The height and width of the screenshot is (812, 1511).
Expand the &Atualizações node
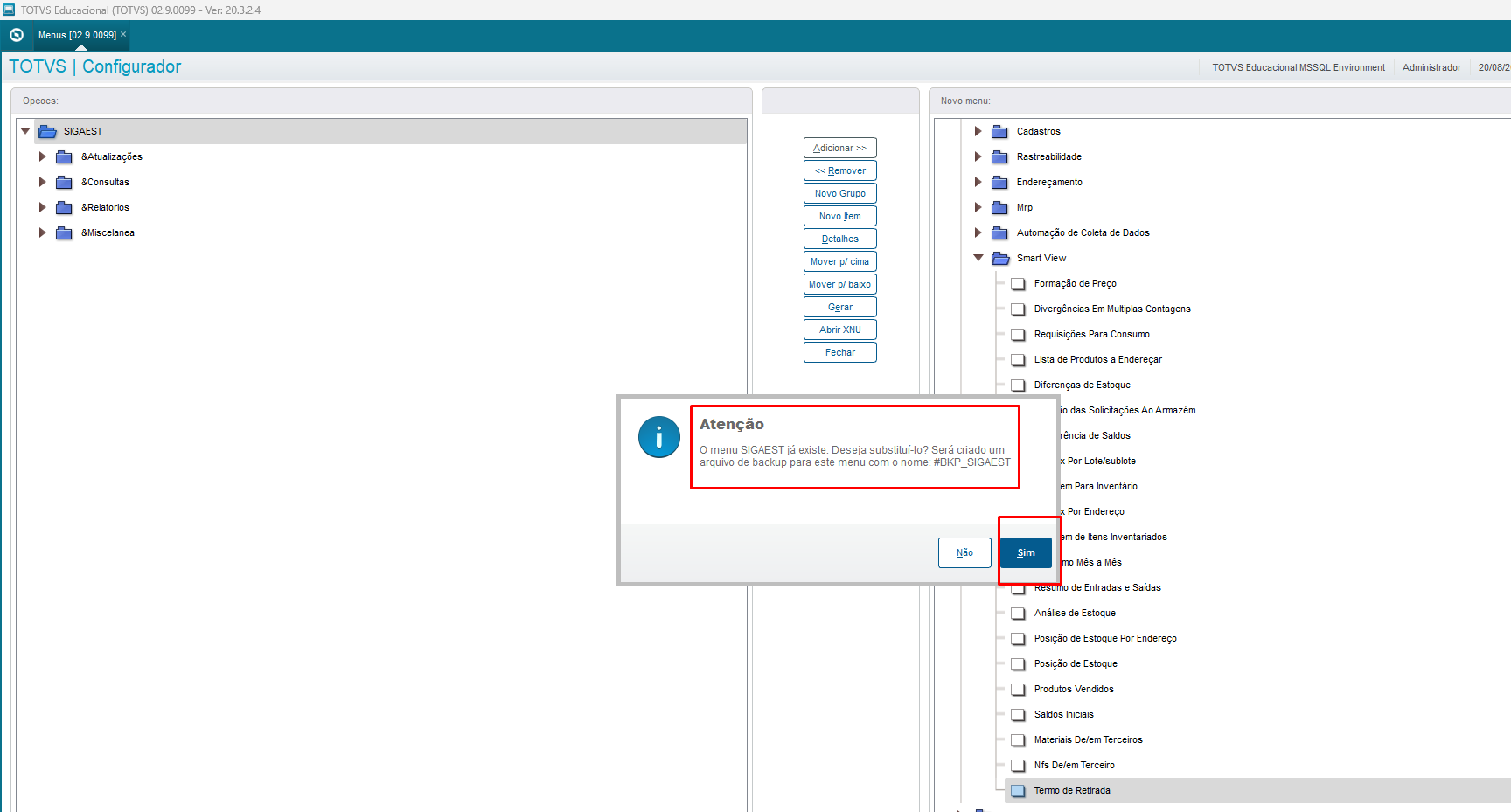click(x=42, y=157)
